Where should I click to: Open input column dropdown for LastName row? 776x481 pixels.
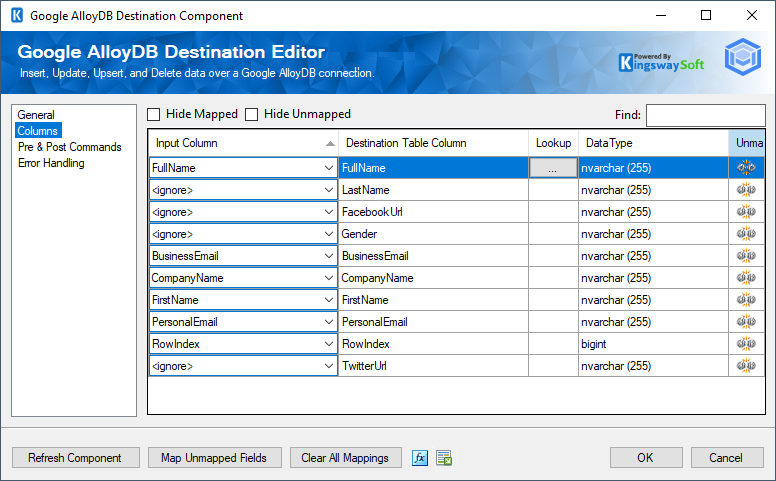point(329,190)
